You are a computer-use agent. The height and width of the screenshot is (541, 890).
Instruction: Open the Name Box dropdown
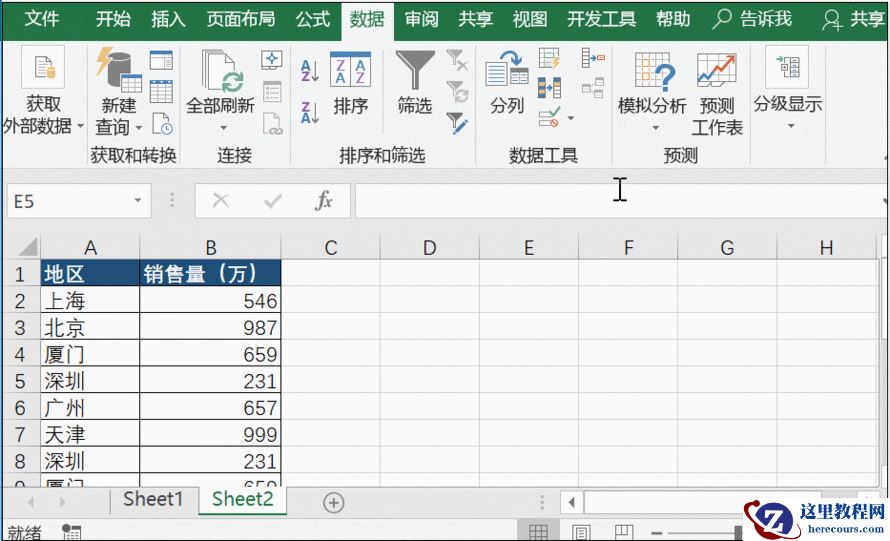[137, 200]
